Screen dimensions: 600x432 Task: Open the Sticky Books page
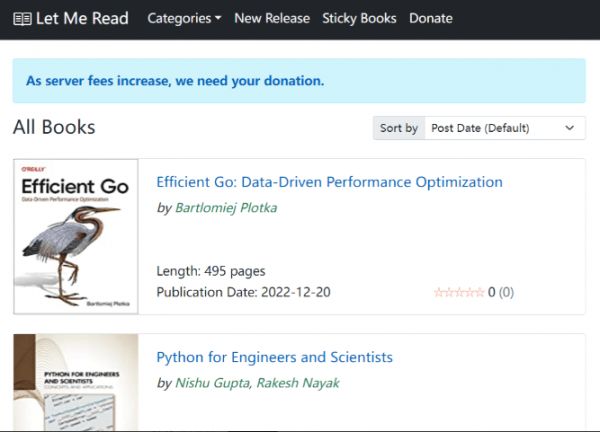[x=359, y=18]
